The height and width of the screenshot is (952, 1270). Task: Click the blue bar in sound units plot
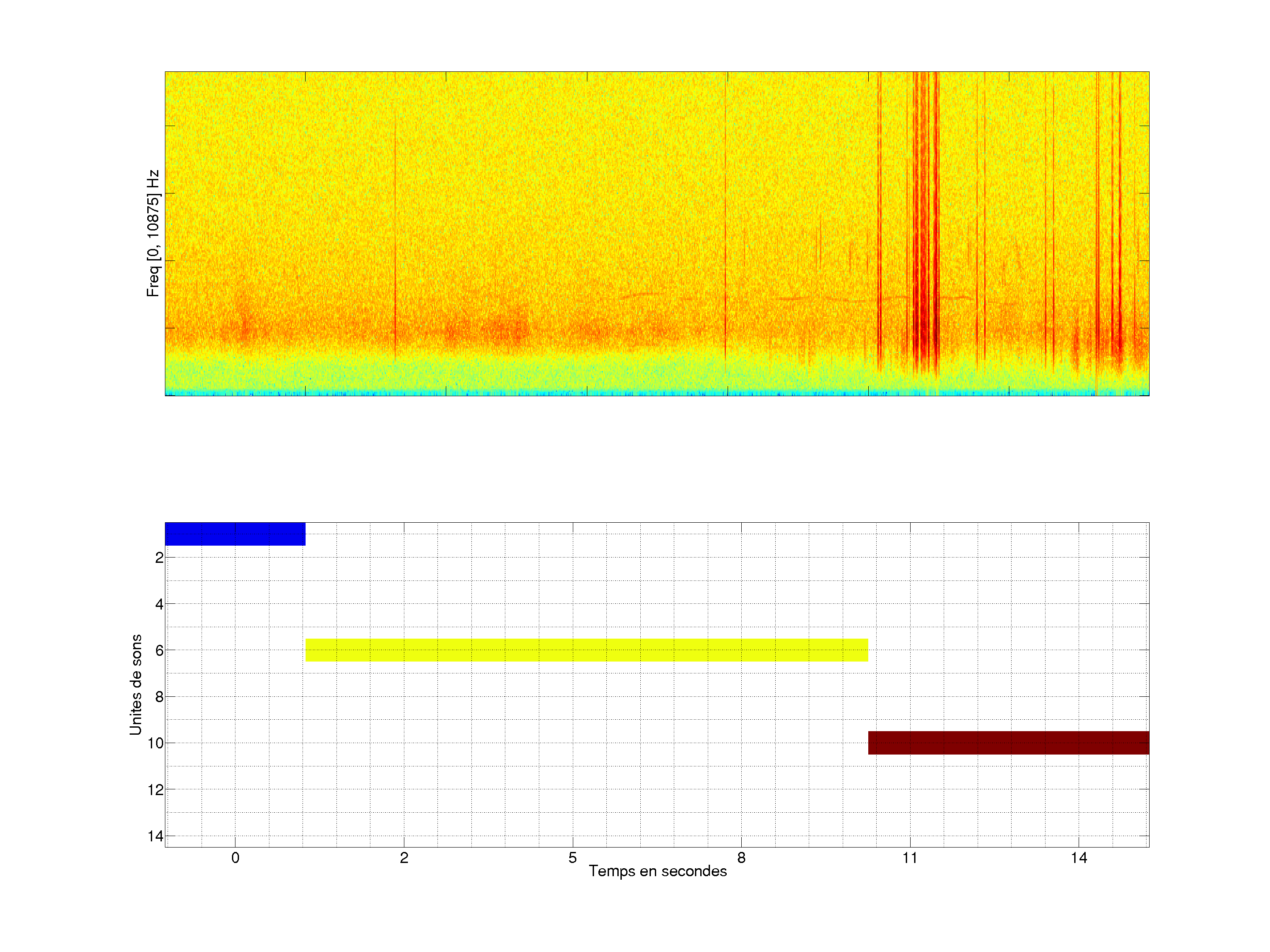coord(235,534)
